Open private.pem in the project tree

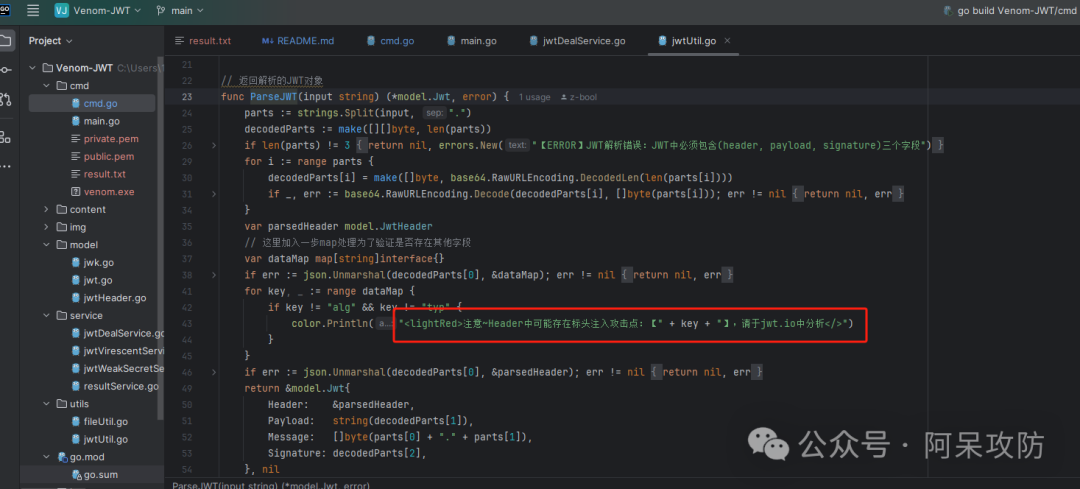pyautogui.click(x=104, y=139)
